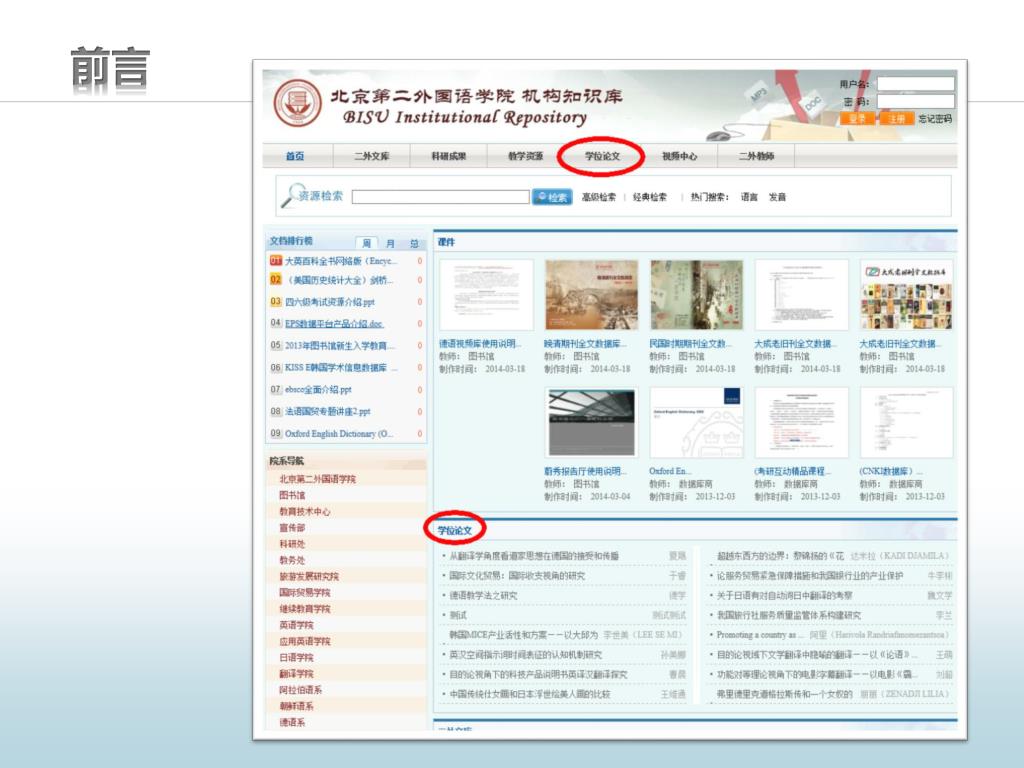
Task: Follow the 忘记密码 link
Action: 935,119
